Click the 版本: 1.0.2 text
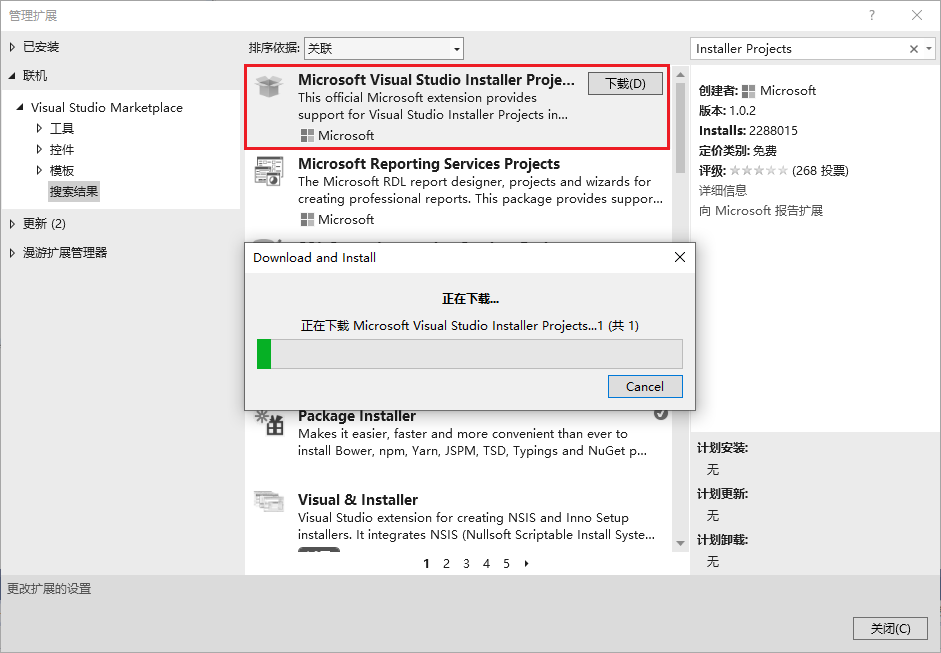941x653 pixels. 727,111
